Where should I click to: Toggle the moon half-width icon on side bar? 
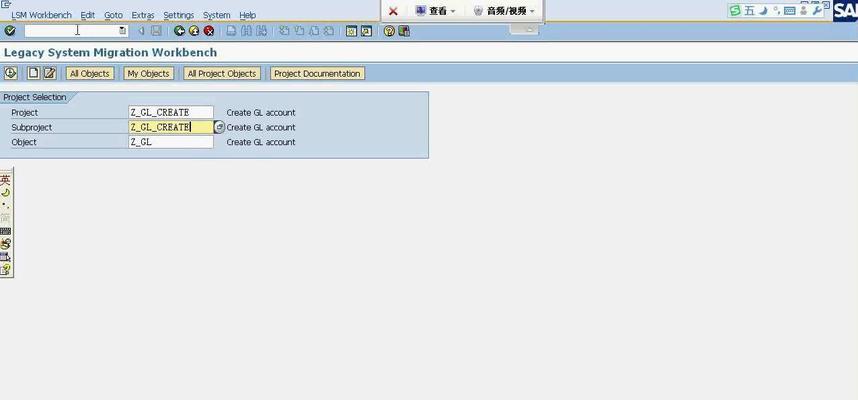pyautogui.click(x=5, y=193)
